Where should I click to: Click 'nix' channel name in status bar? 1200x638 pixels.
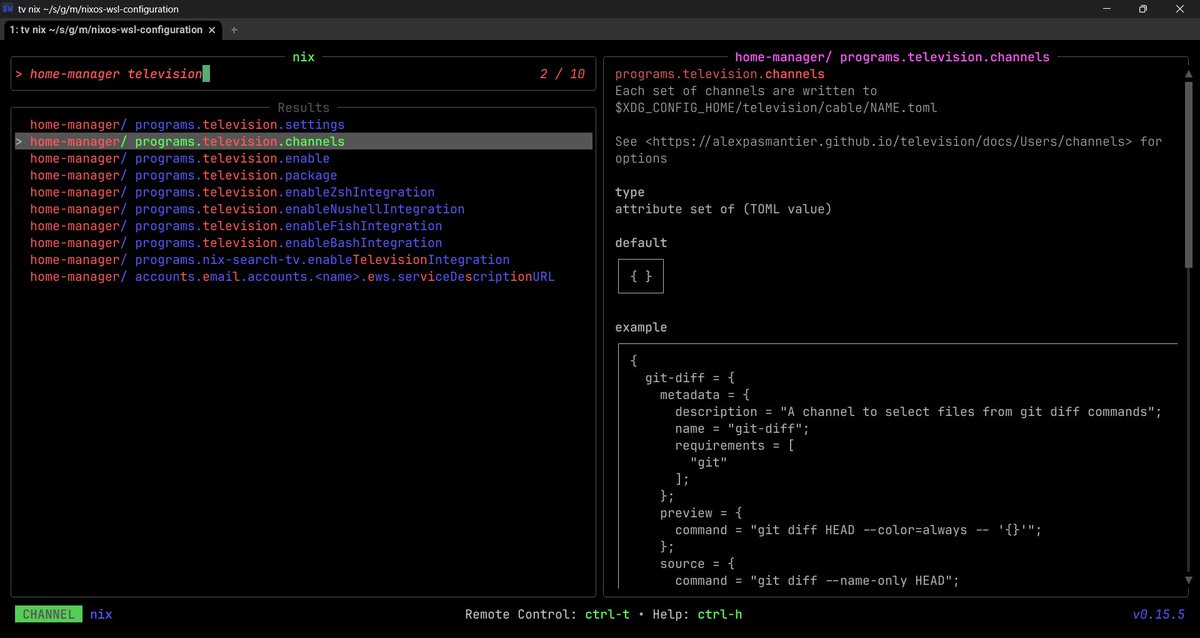(101, 614)
